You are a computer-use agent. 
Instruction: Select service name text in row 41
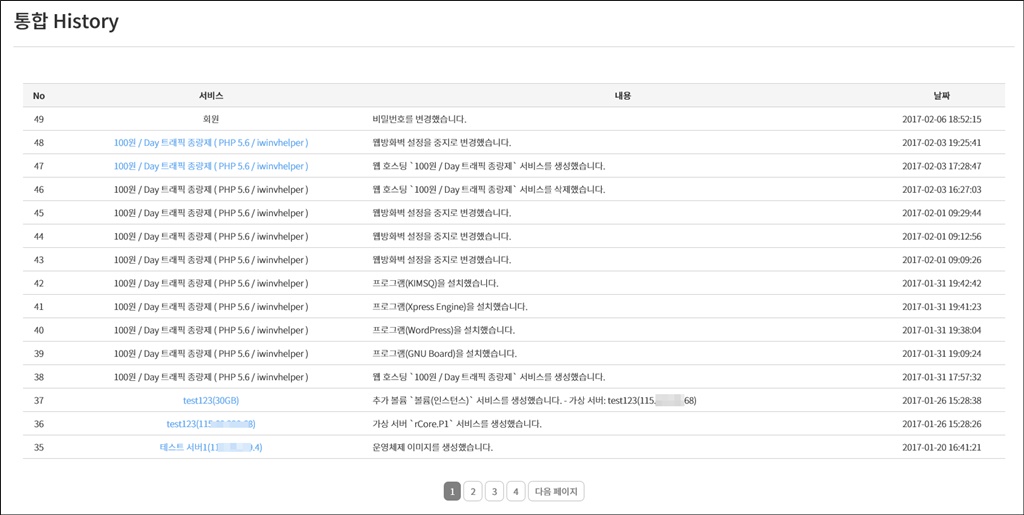211,307
